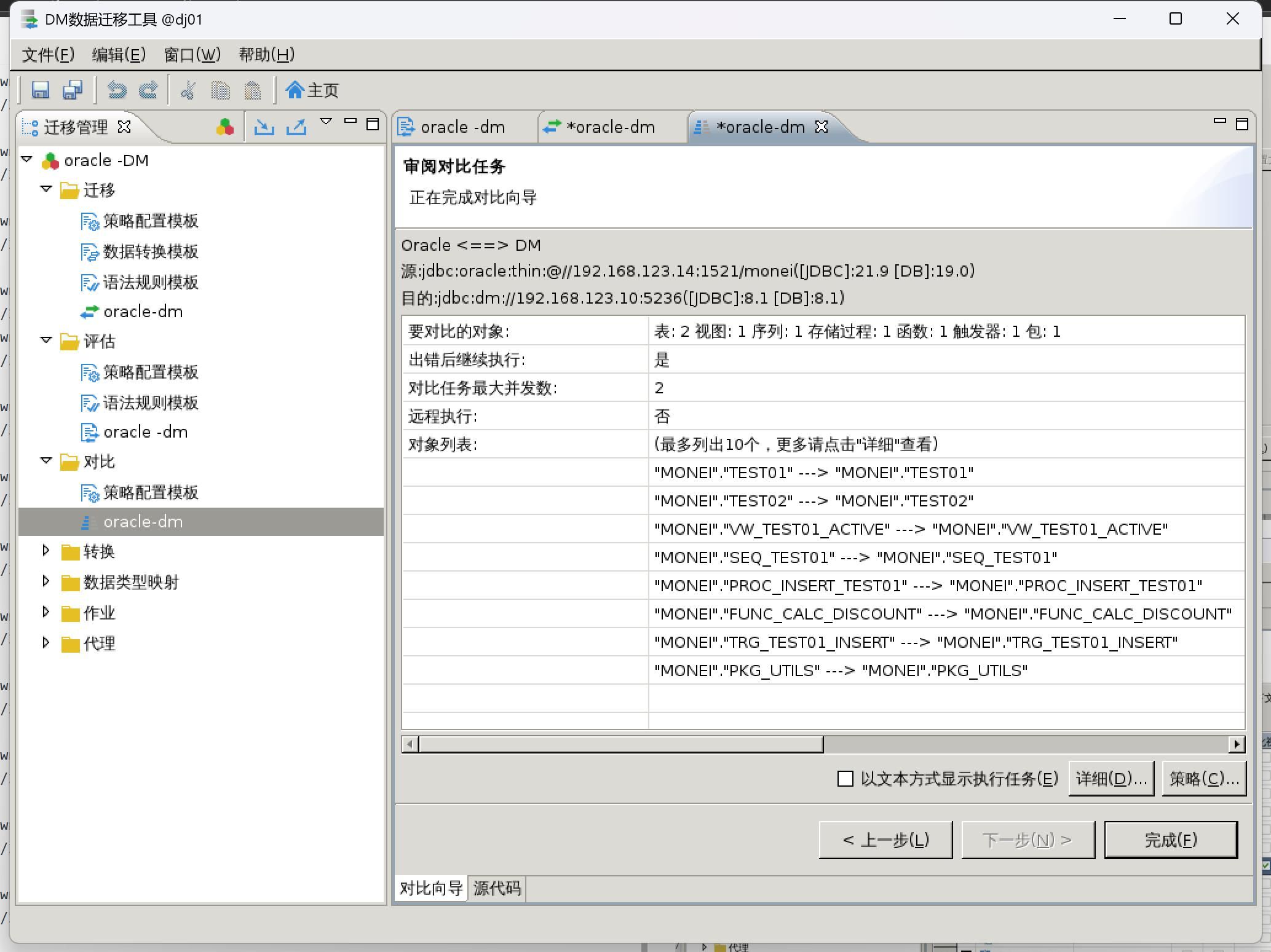Switch to the 源代码 tab

coord(497,888)
